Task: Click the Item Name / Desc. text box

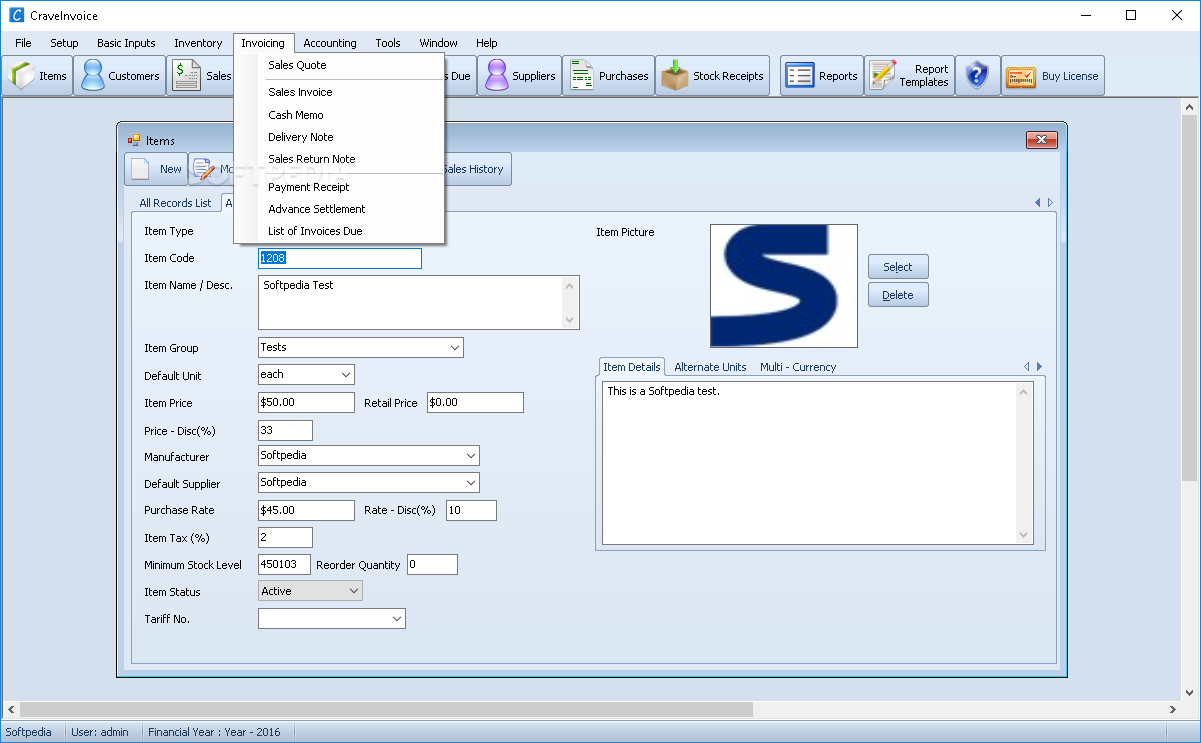Action: [419, 302]
